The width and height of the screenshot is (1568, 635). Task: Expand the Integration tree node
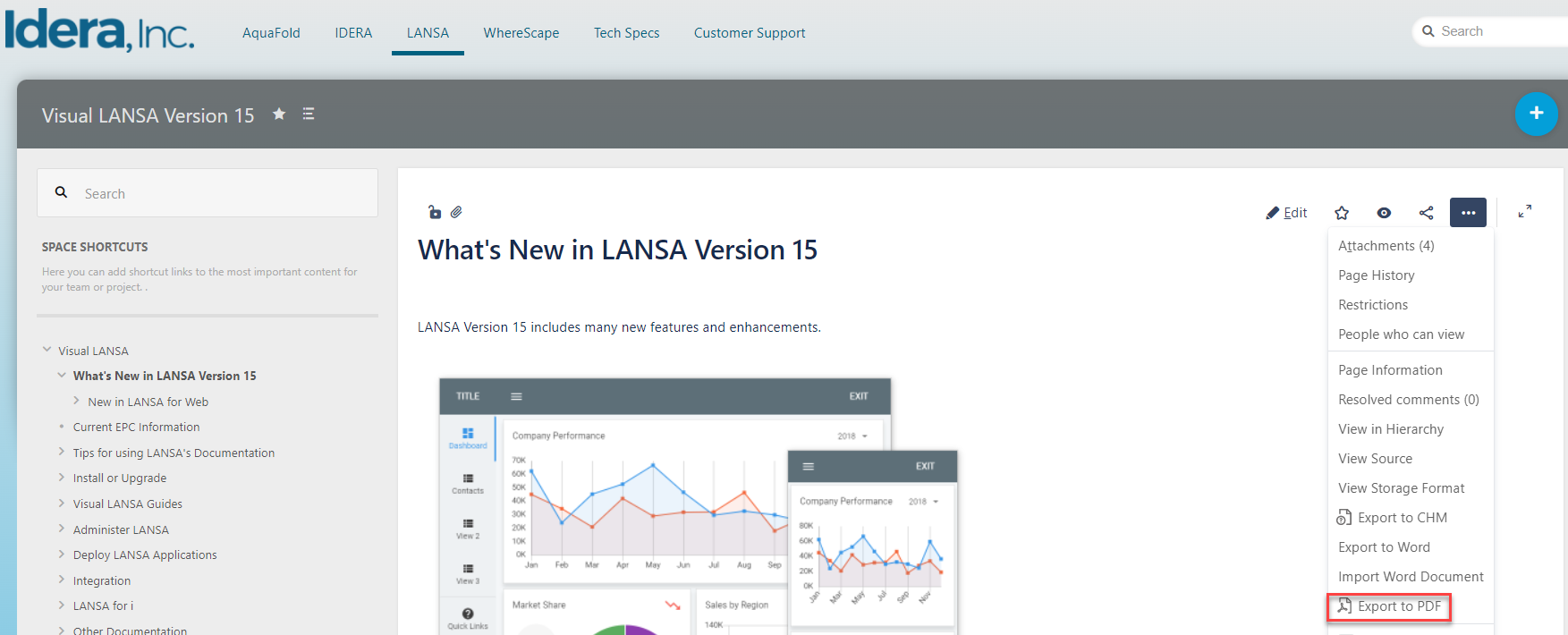[62, 580]
